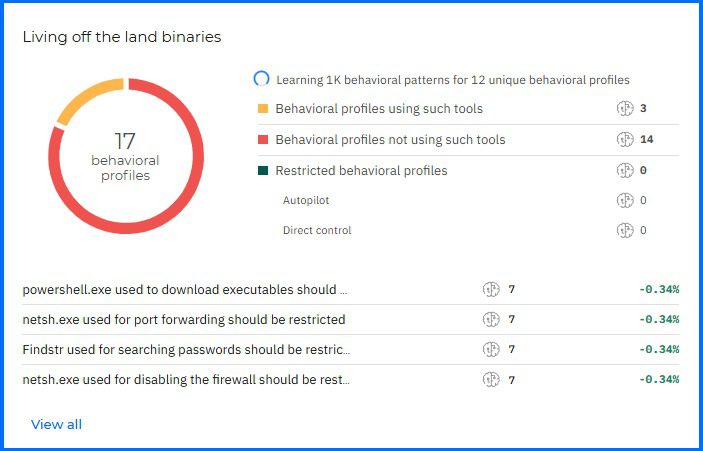
Task: Click the yellow legend swatch for profiles using tools
Action: tap(263, 109)
